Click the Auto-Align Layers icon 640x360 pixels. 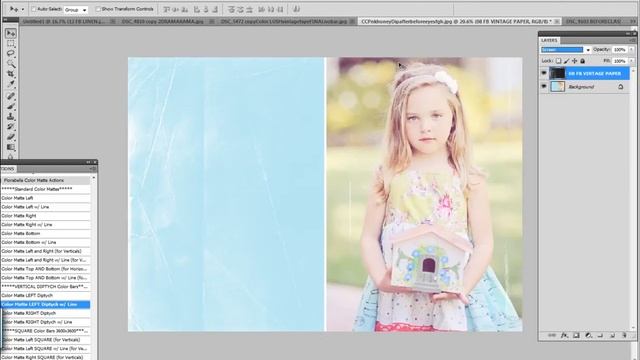[297, 9]
